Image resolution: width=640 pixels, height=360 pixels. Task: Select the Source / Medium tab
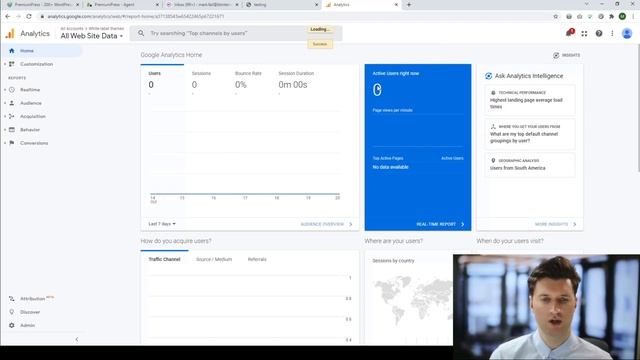click(x=214, y=259)
